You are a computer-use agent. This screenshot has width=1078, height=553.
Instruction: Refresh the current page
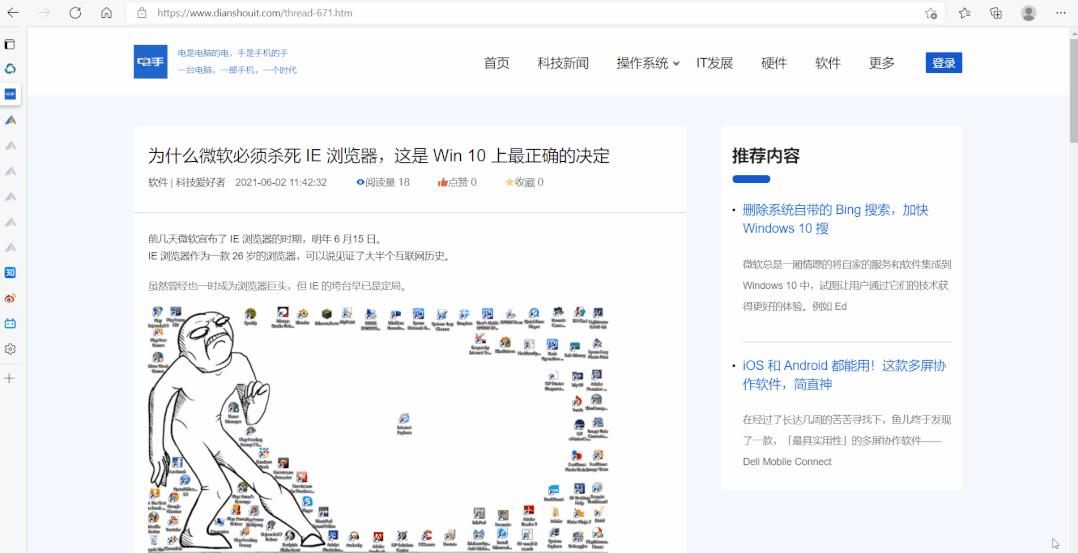tap(75, 13)
